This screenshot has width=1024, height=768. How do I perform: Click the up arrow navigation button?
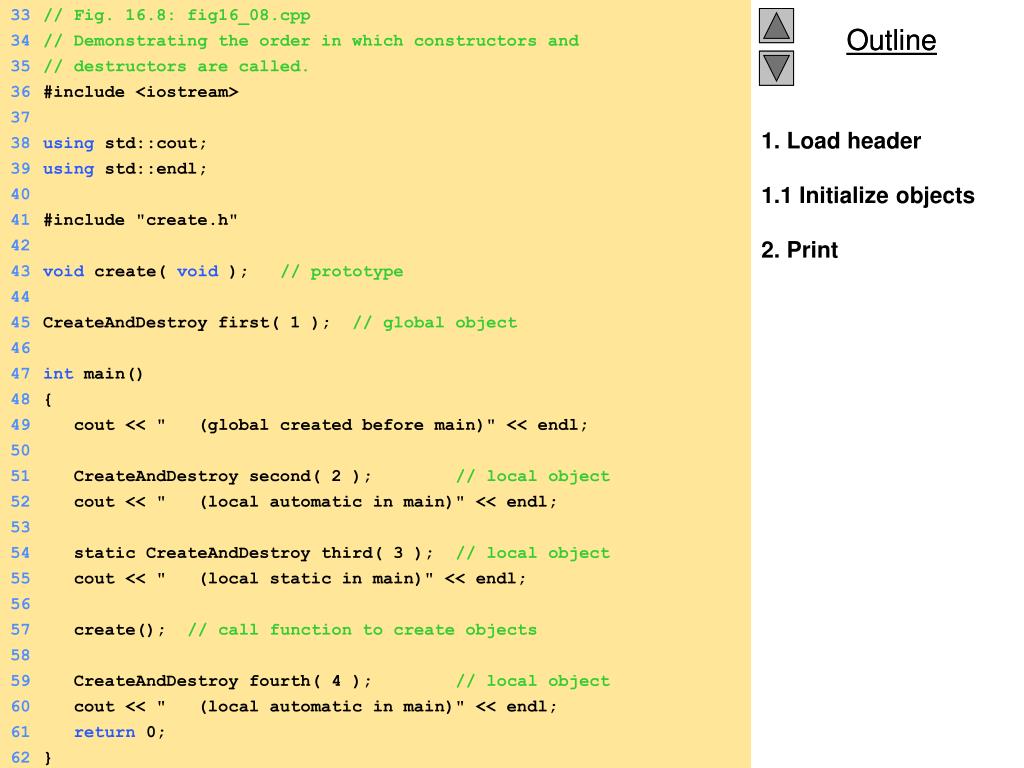click(x=776, y=25)
